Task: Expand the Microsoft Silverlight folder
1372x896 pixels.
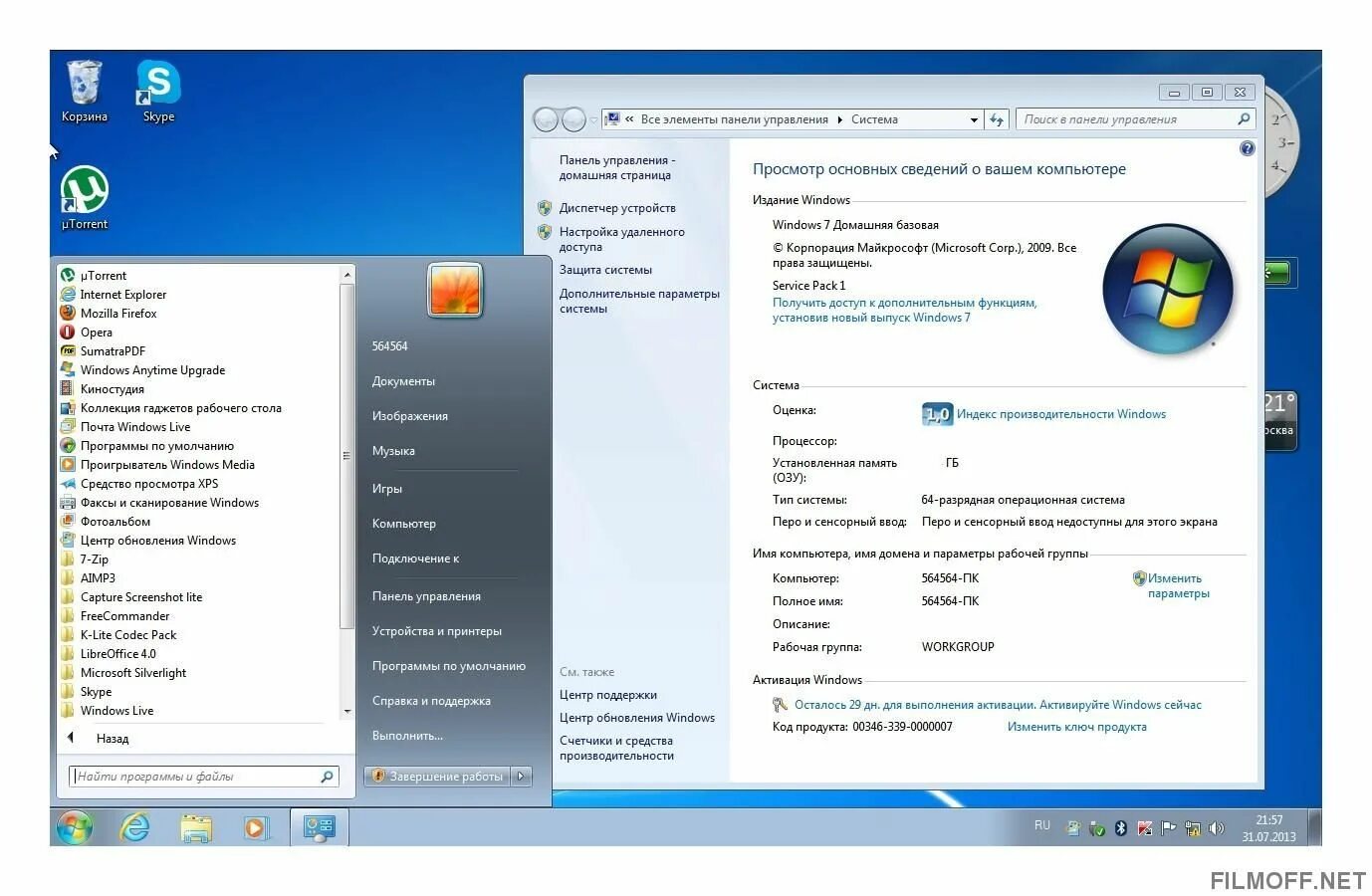Action: tap(133, 673)
